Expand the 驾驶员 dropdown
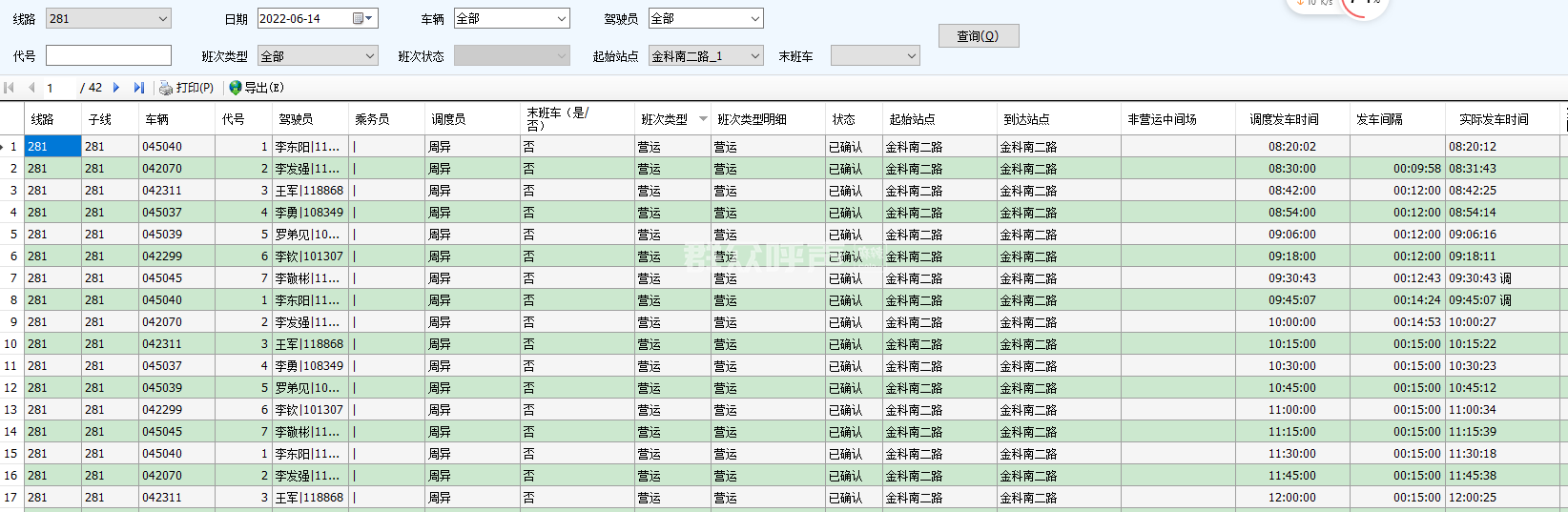1568x512 pixels. pos(754,18)
